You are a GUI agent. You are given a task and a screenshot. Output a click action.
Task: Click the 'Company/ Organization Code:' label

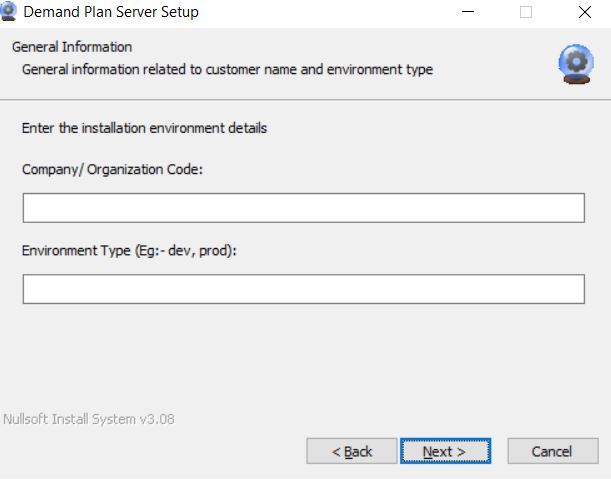(x=112, y=169)
